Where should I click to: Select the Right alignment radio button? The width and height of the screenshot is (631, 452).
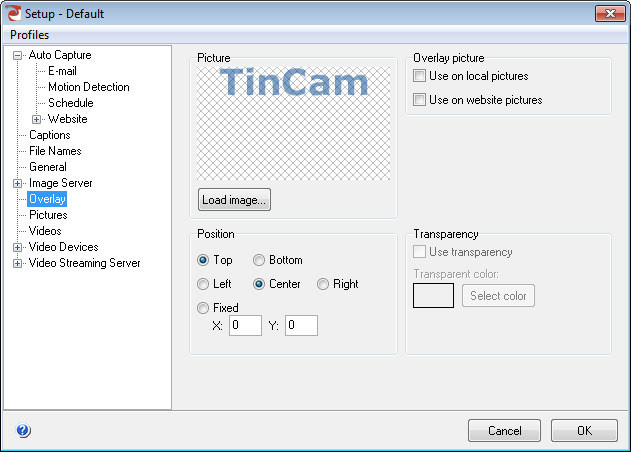click(x=323, y=284)
